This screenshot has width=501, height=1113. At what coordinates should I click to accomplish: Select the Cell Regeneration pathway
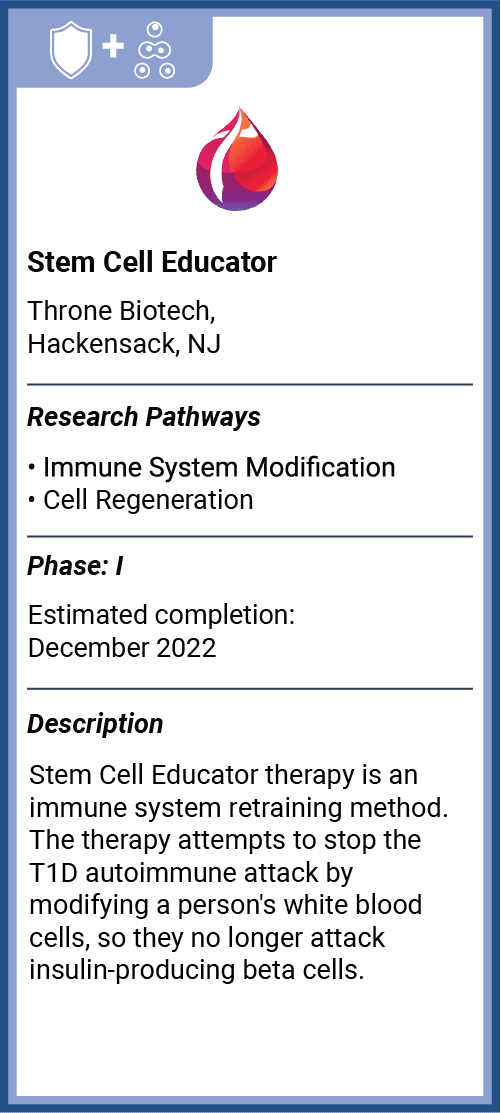click(x=148, y=500)
